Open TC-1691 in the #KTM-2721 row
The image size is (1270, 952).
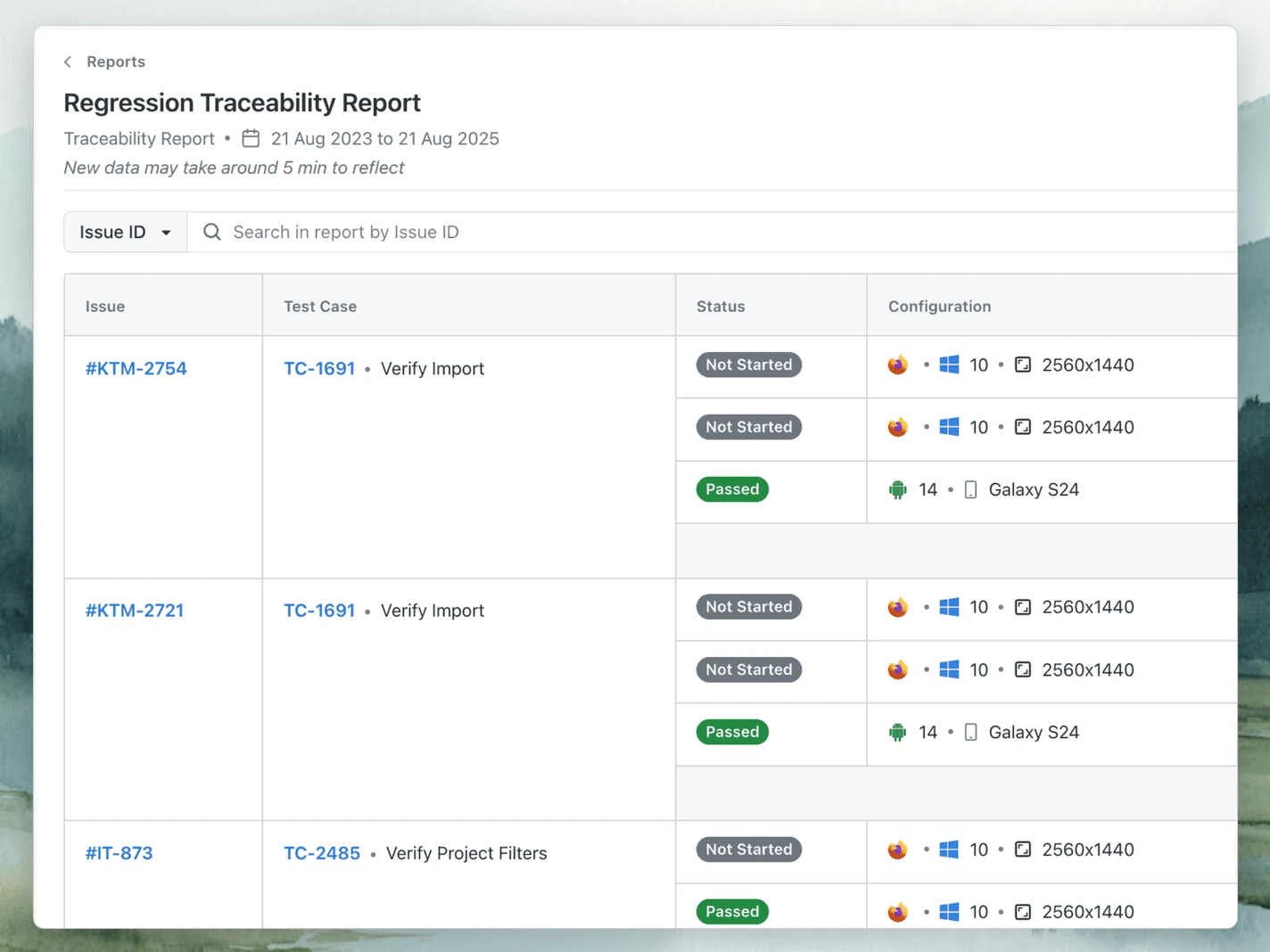click(x=319, y=611)
